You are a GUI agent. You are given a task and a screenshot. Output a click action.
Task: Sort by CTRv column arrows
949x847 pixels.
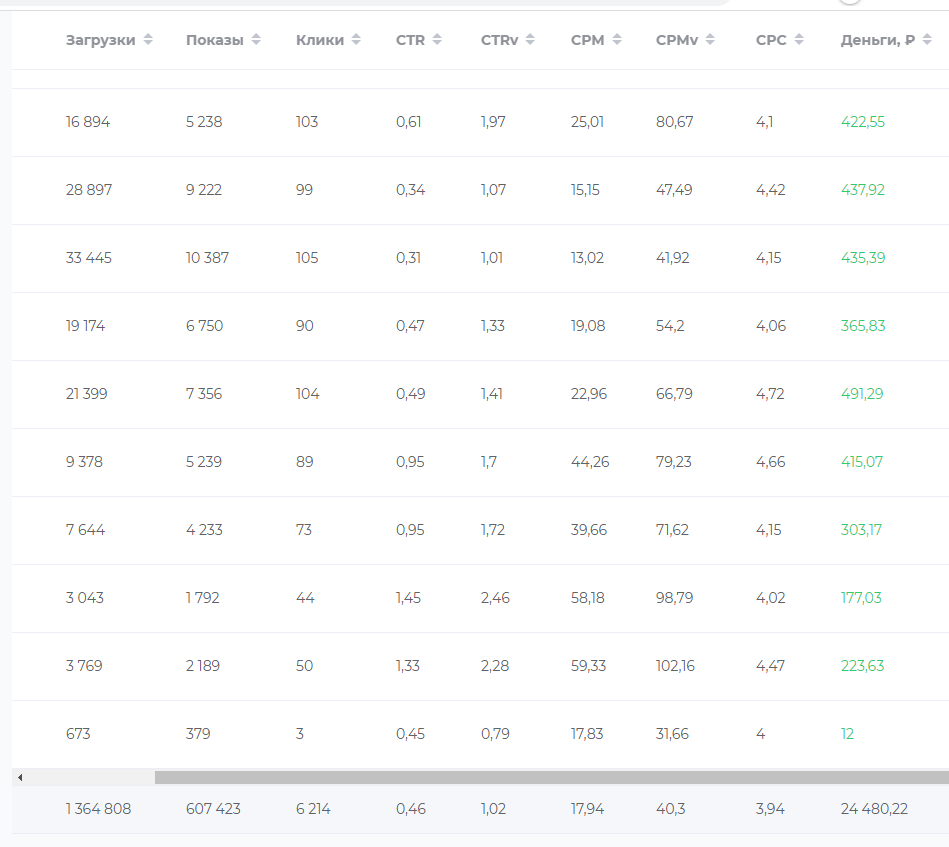[530, 40]
